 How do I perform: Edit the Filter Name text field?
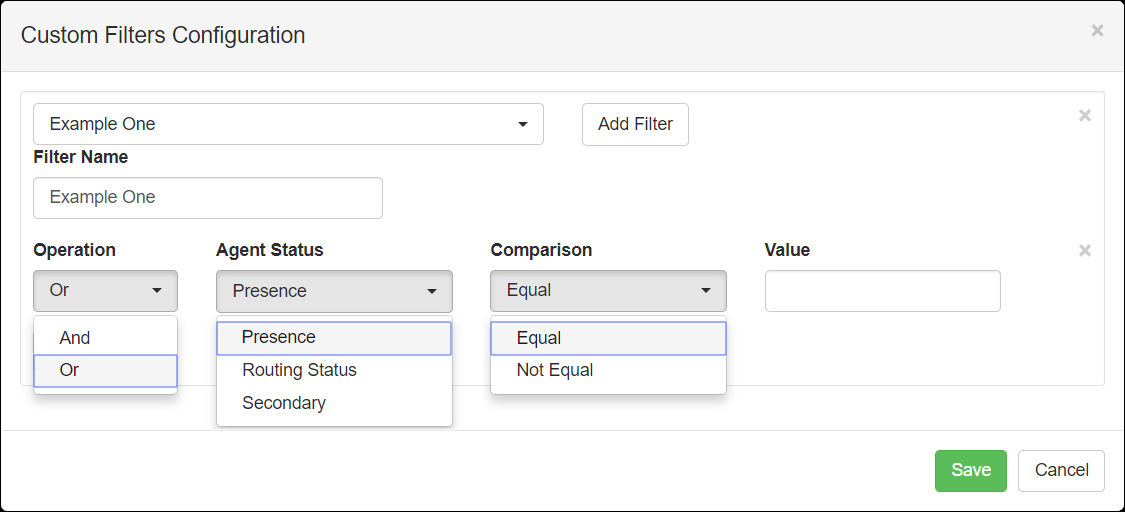(208, 198)
